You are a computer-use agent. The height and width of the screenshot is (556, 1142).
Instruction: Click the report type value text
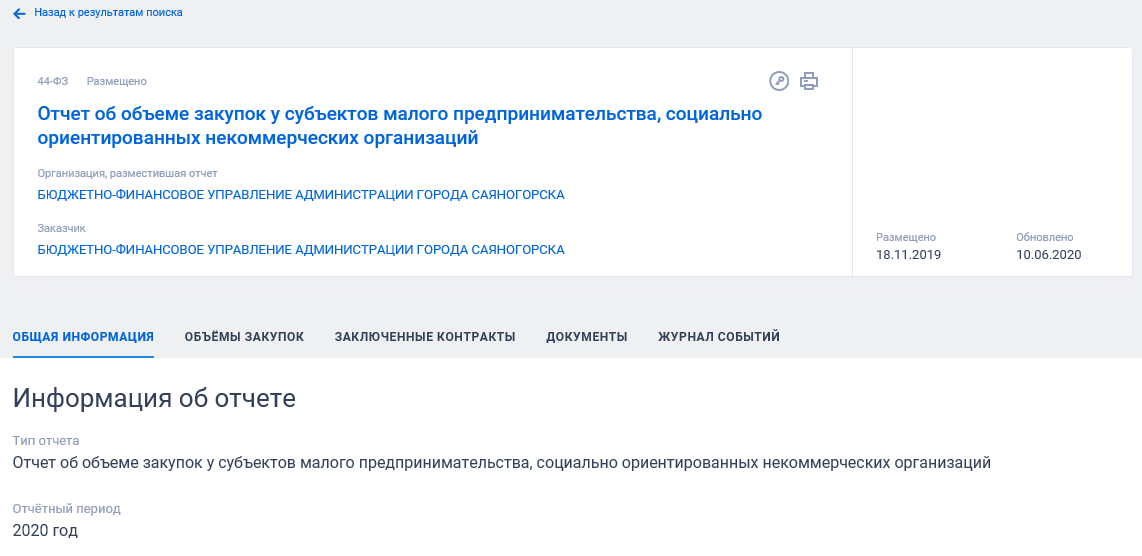[x=502, y=463]
